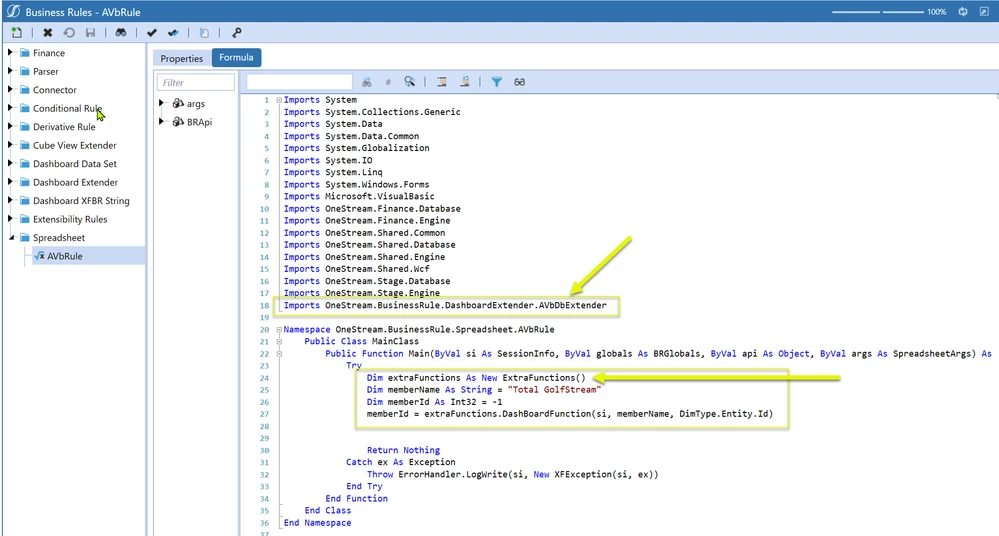
Task: Click the copy document toolbar icon
Action: pyautogui.click(x=204, y=33)
